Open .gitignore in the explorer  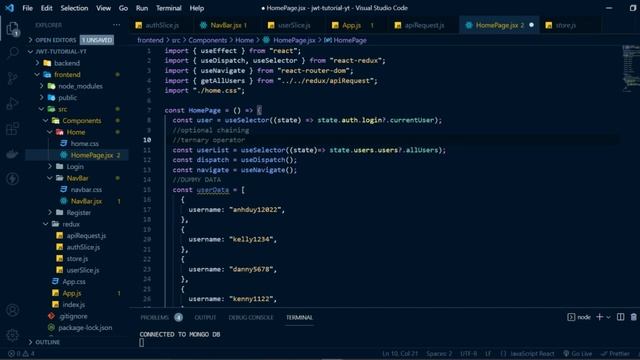tap(73, 316)
